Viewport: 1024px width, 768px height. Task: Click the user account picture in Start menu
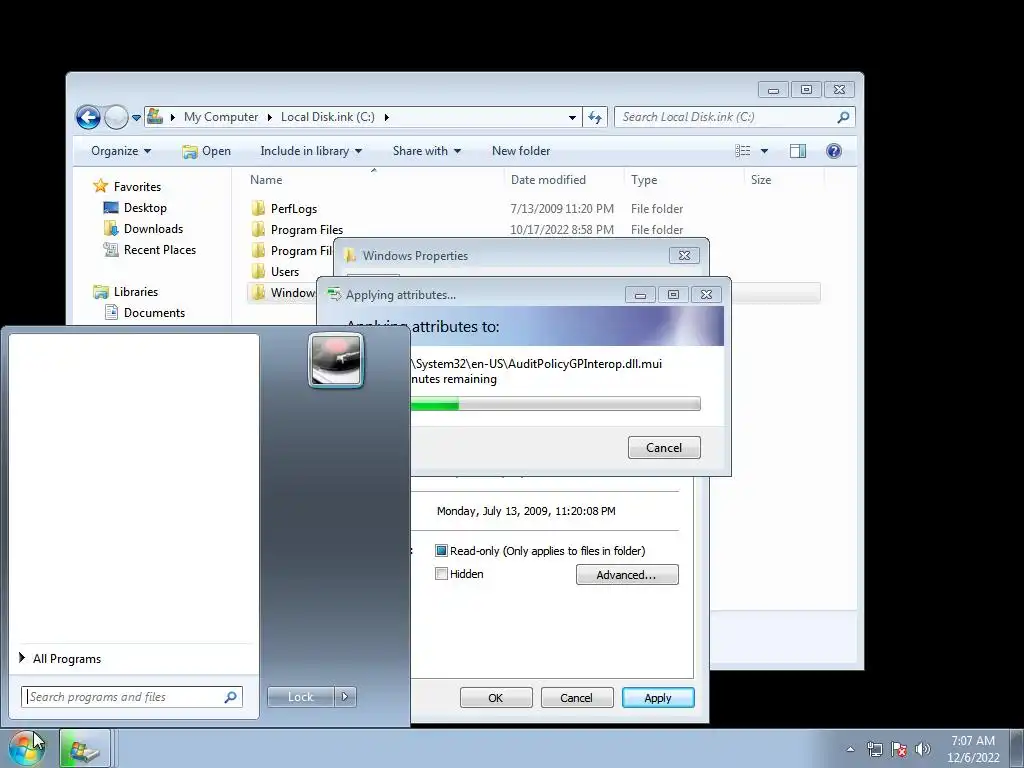[336, 360]
